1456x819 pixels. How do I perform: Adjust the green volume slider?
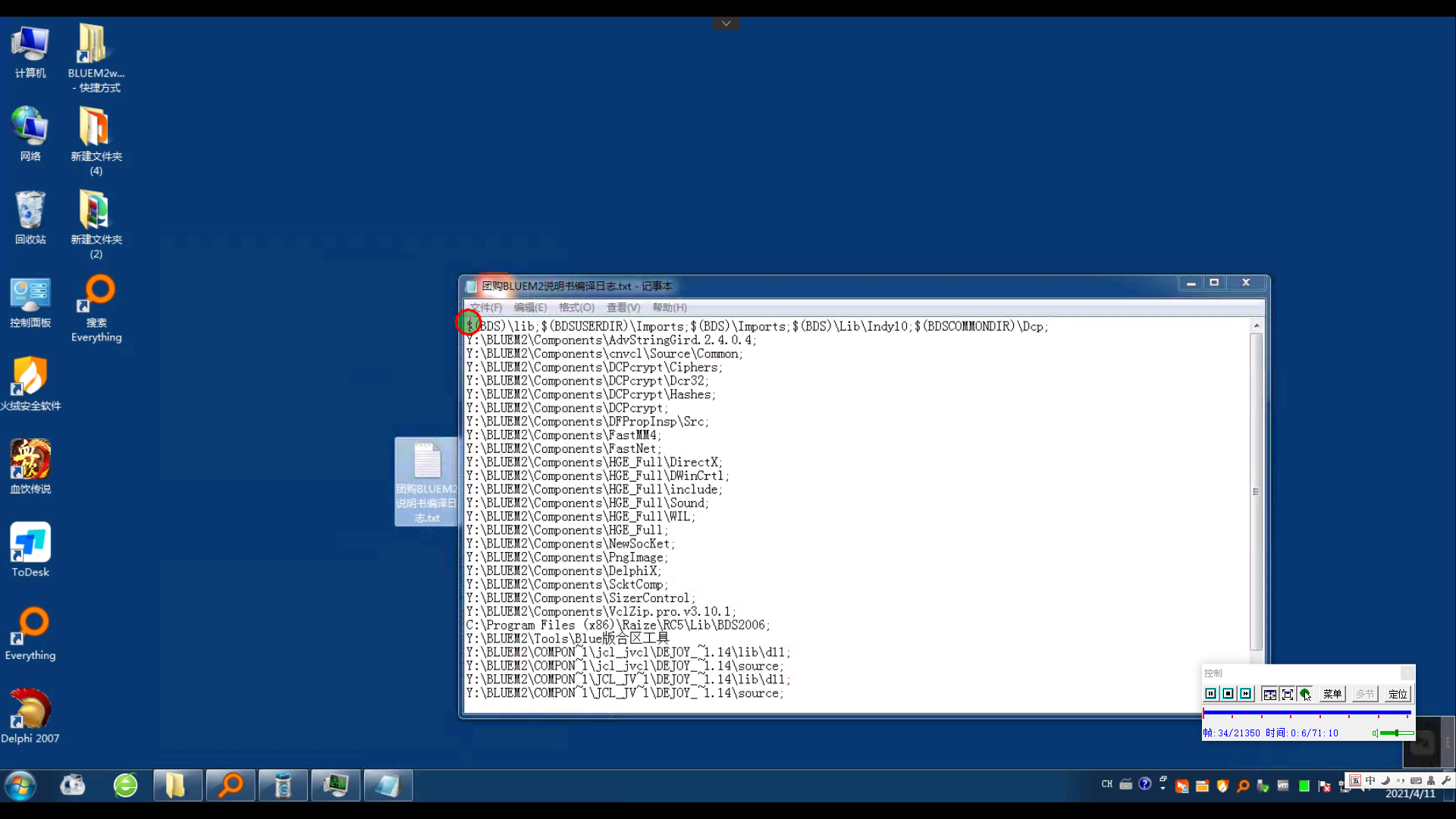pyautogui.click(x=1397, y=733)
